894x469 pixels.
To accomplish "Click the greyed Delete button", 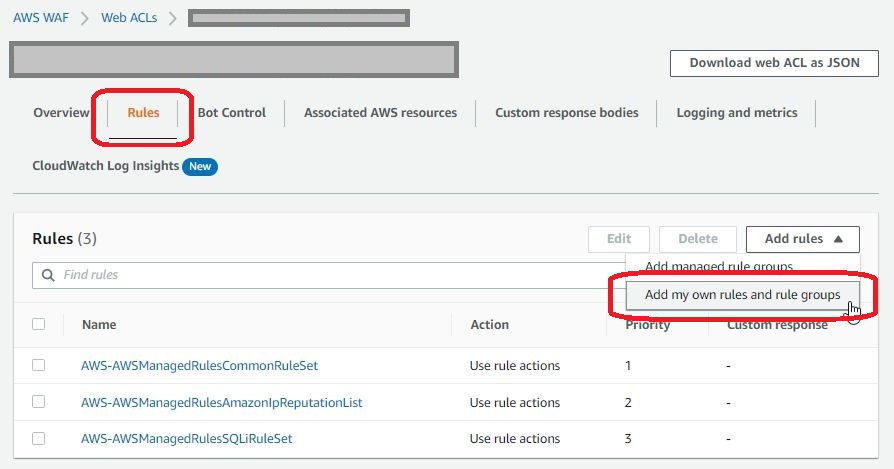I will 698,239.
